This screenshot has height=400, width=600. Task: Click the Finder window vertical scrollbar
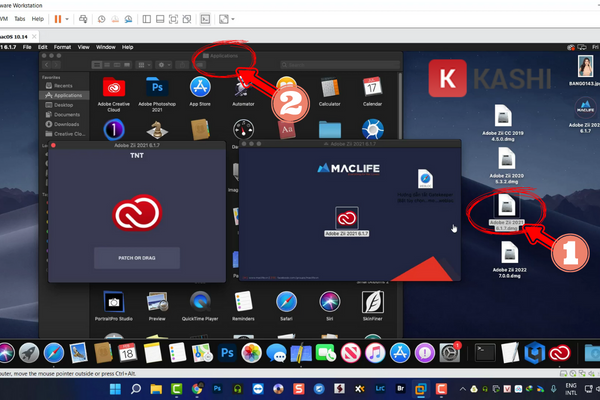(400, 107)
